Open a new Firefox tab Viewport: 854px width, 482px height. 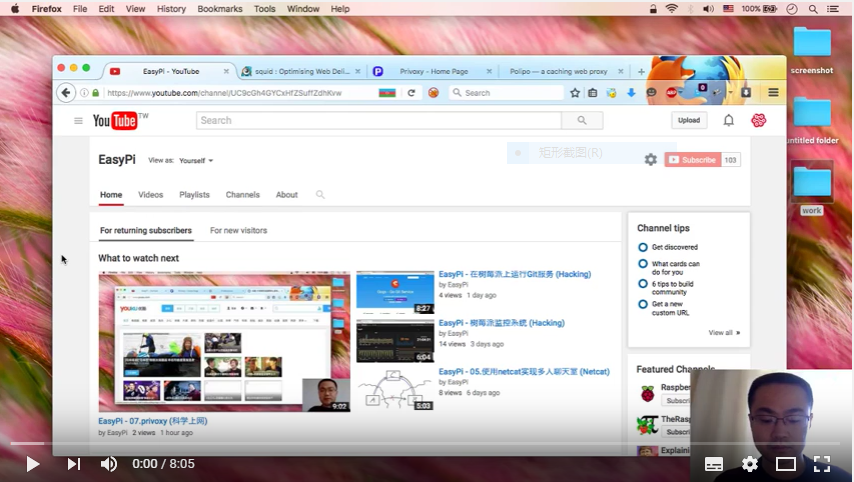coord(641,71)
